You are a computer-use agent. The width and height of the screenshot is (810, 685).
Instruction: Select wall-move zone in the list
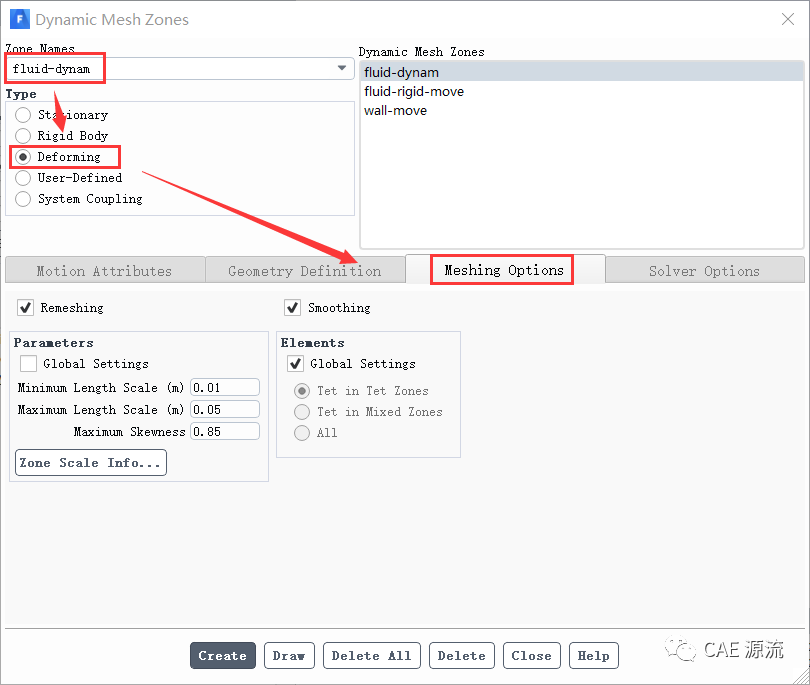click(396, 110)
